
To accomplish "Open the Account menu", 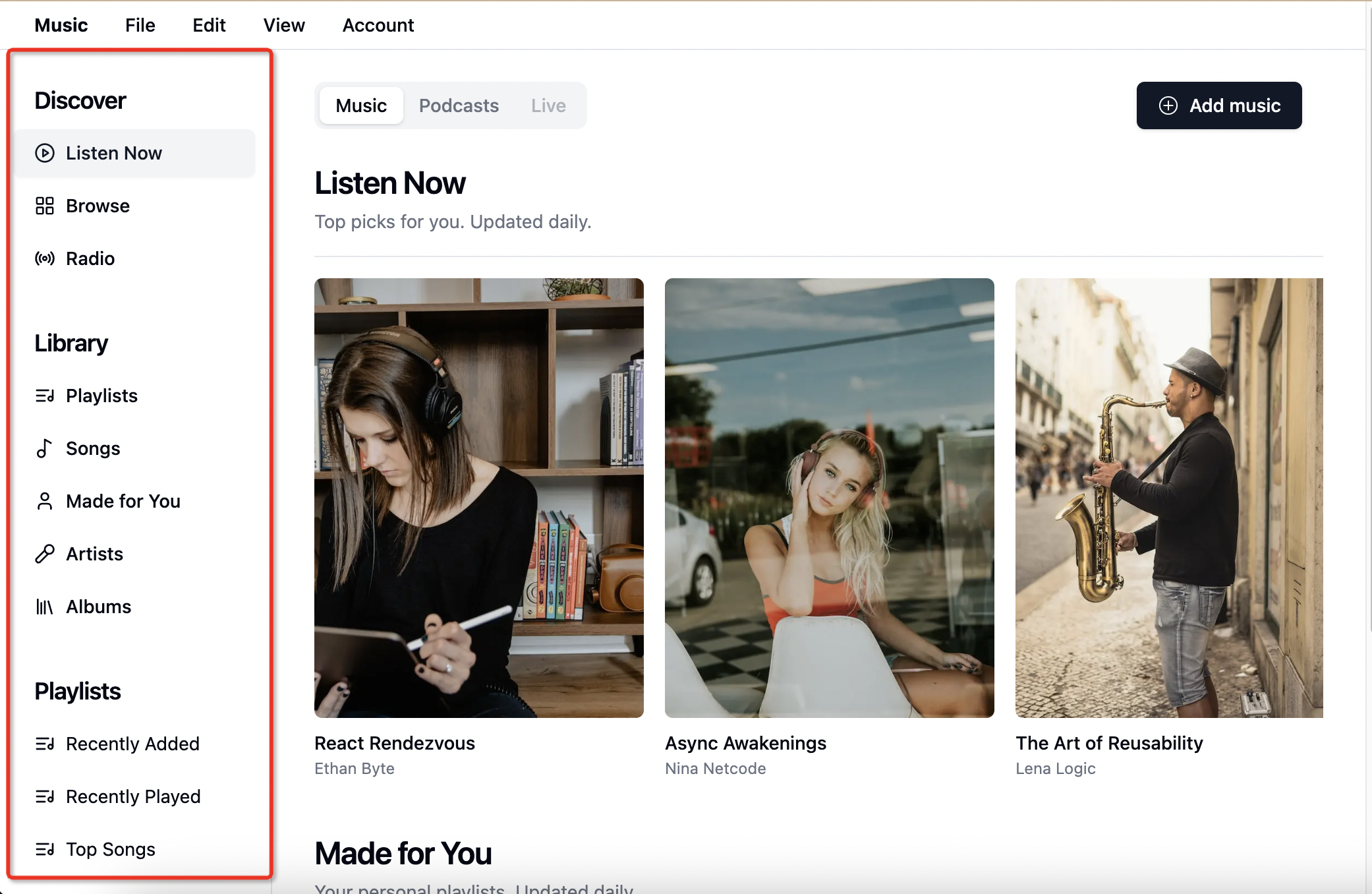I will pyautogui.click(x=378, y=25).
